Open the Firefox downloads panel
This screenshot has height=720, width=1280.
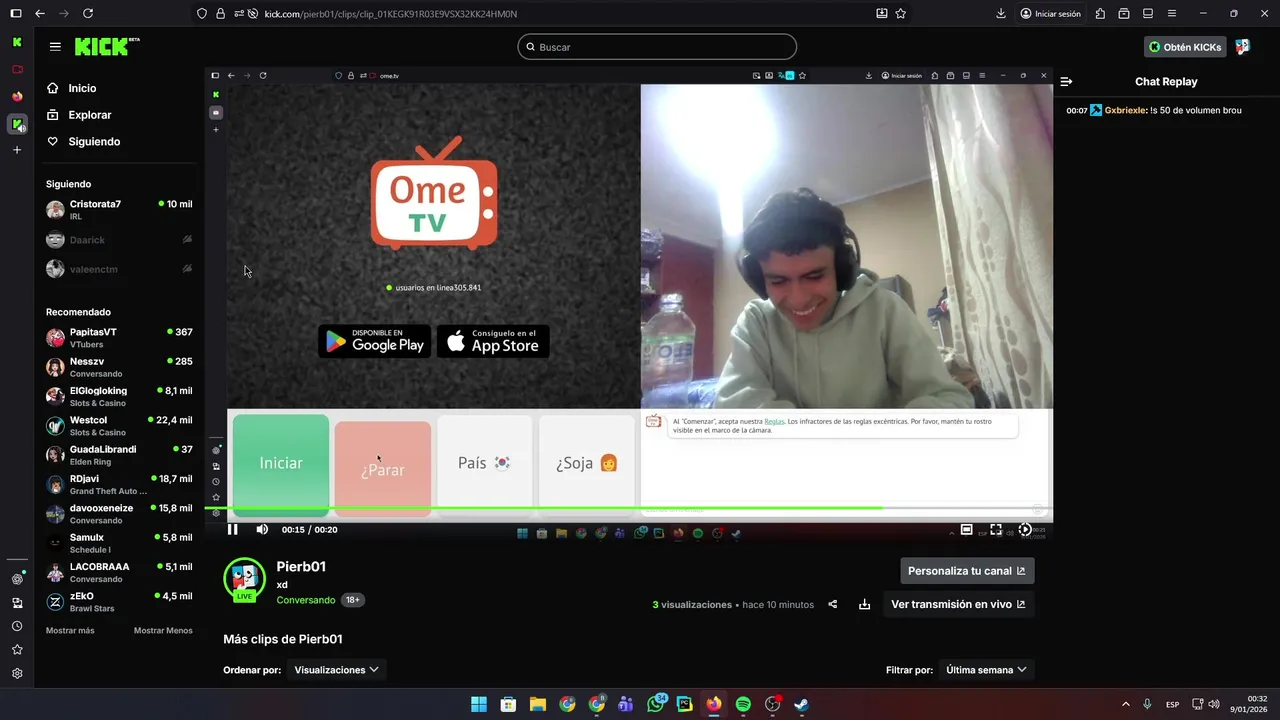point(1001,14)
